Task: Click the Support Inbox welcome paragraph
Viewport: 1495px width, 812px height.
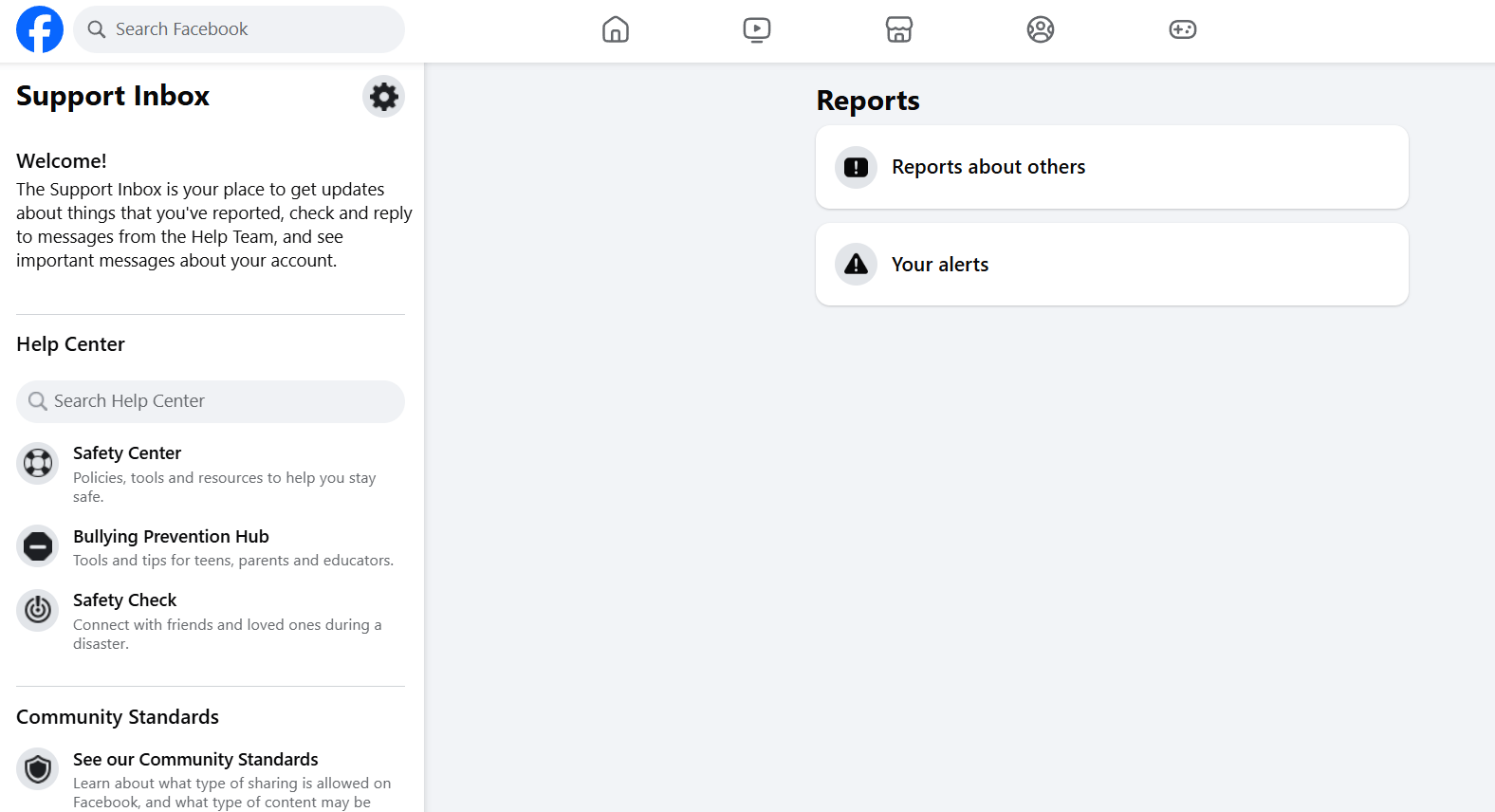Action: point(214,225)
